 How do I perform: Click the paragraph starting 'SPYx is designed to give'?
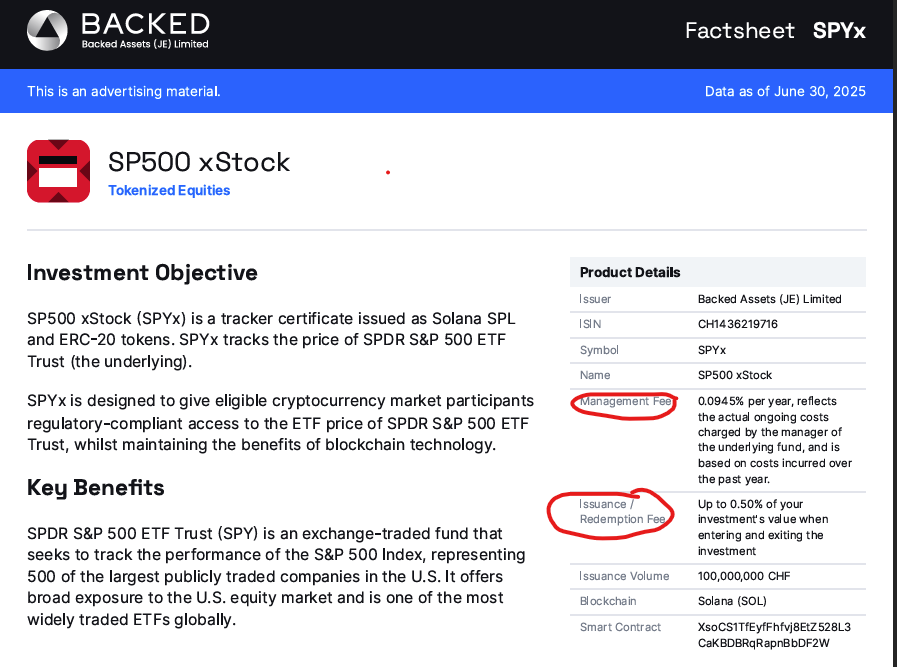[280, 423]
